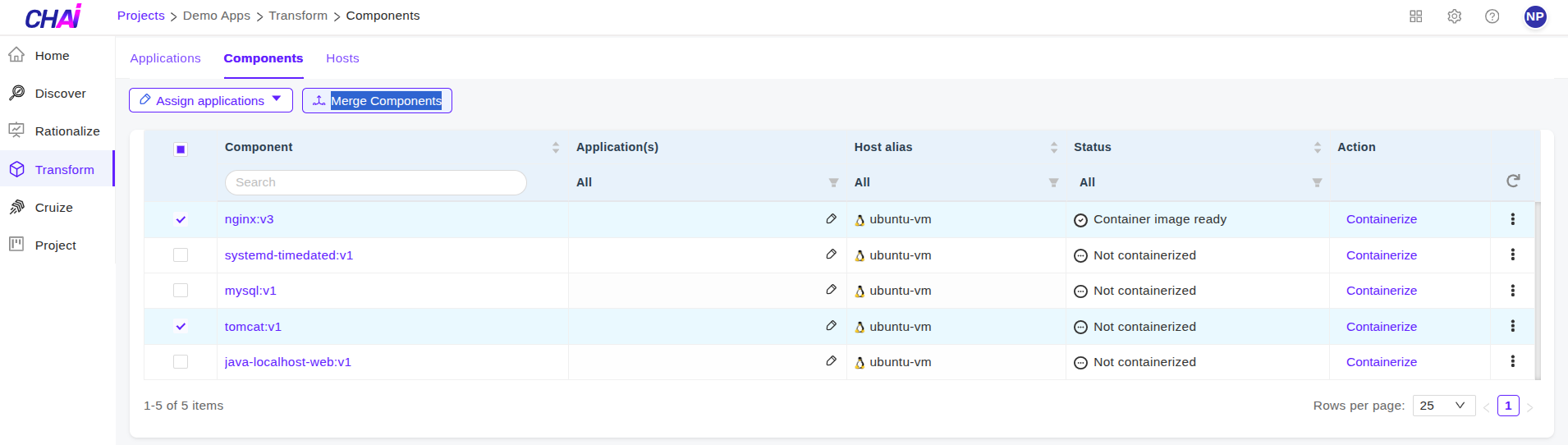Check the java-localhost-web:v1 row checkbox
This screenshot has width=1568, height=445.
pyautogui.click(x=181, y=362)
